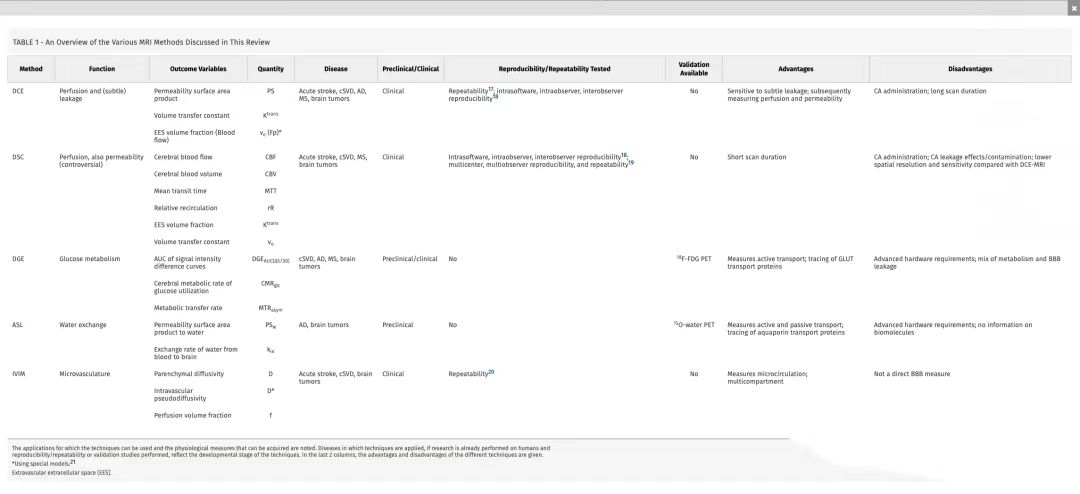Follow citation 19 after multicenter repeatability text
The image size is (1080, 494).
(631, 162)
